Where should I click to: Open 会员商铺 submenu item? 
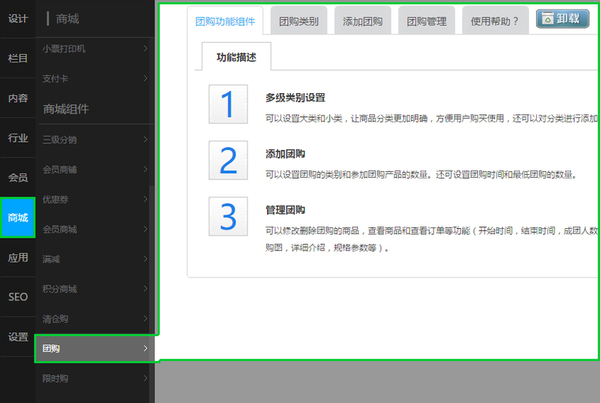(x=95, y=170)
